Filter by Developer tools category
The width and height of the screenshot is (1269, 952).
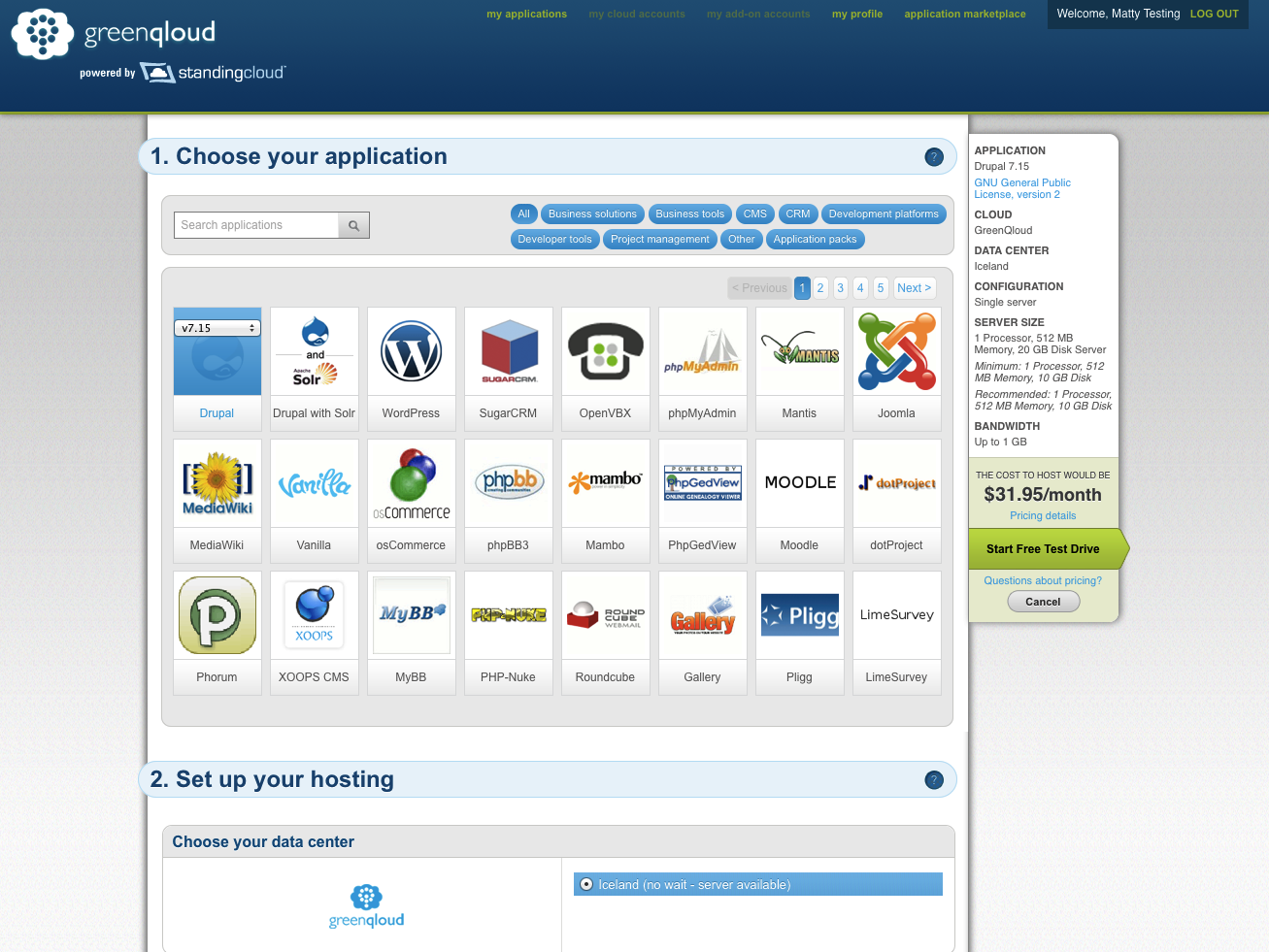click(x=554, y=240)
